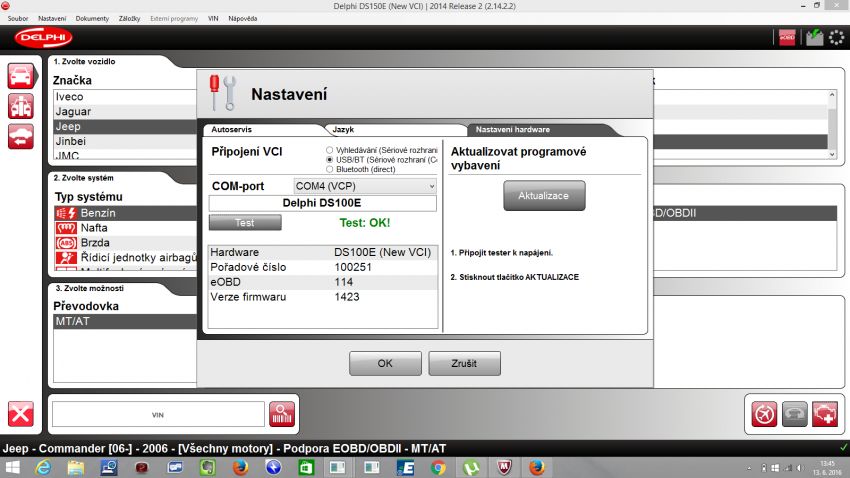Click the Zrušit cancel button

click(465, 363)
